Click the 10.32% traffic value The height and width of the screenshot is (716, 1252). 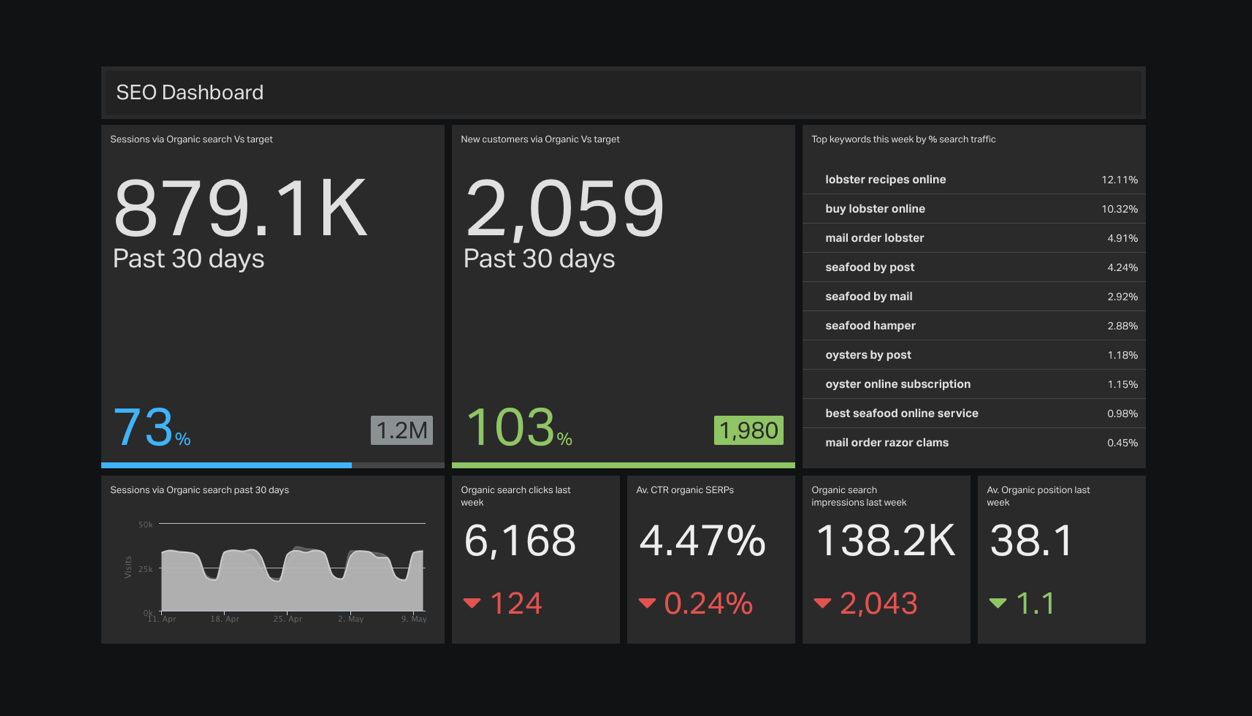pos(1119,209)
